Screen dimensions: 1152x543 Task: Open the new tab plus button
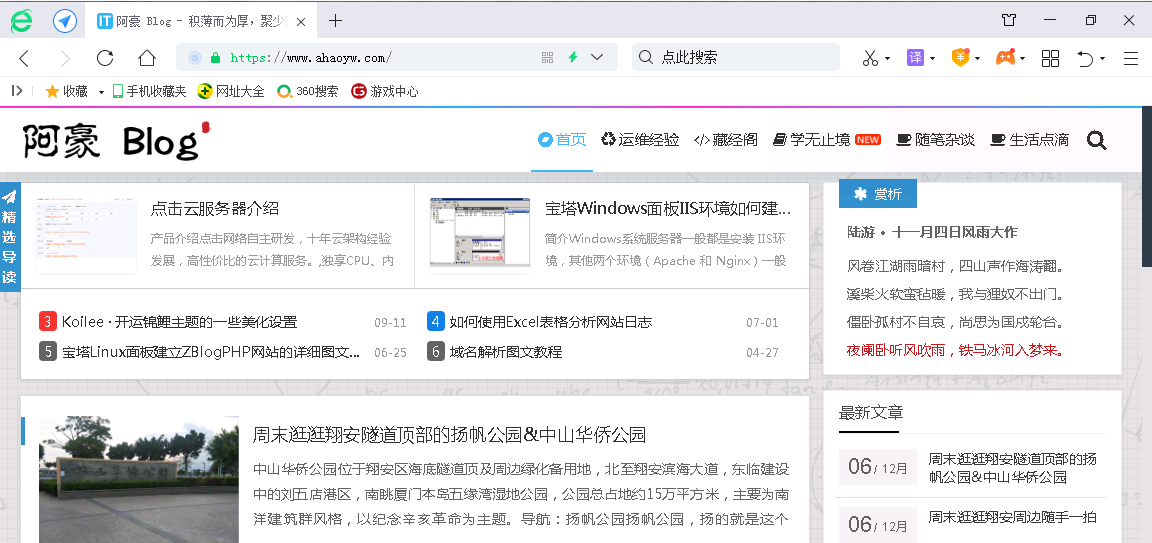335,21
